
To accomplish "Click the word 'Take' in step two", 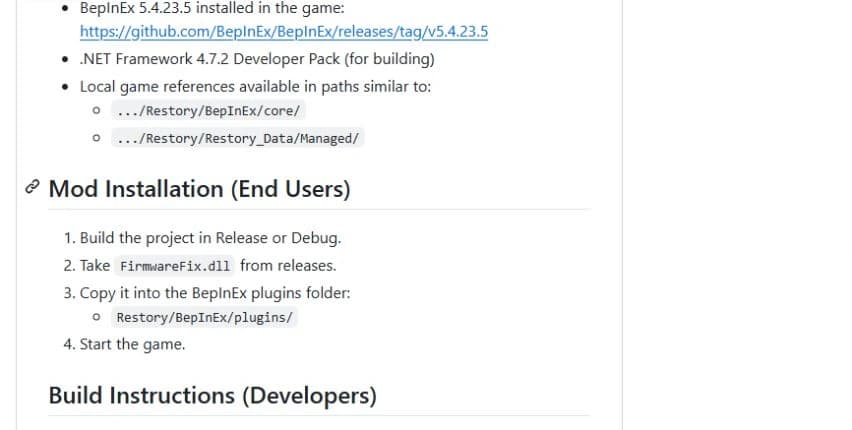I will (95, 265).
